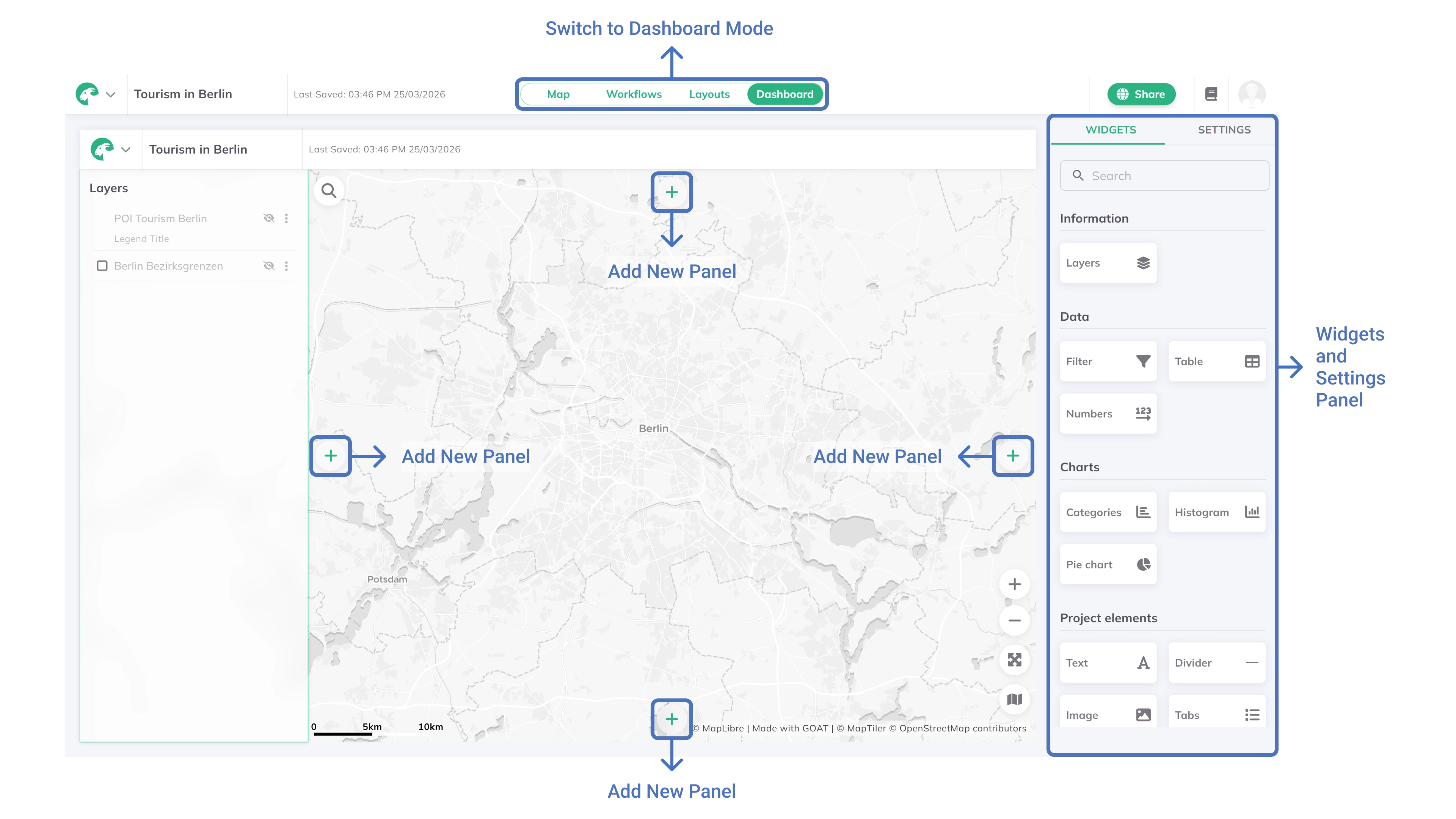This screenshot has height=819, width=1456.
Task: Enter fullscreen mode on the map
Action: [x=1014, y=659]
